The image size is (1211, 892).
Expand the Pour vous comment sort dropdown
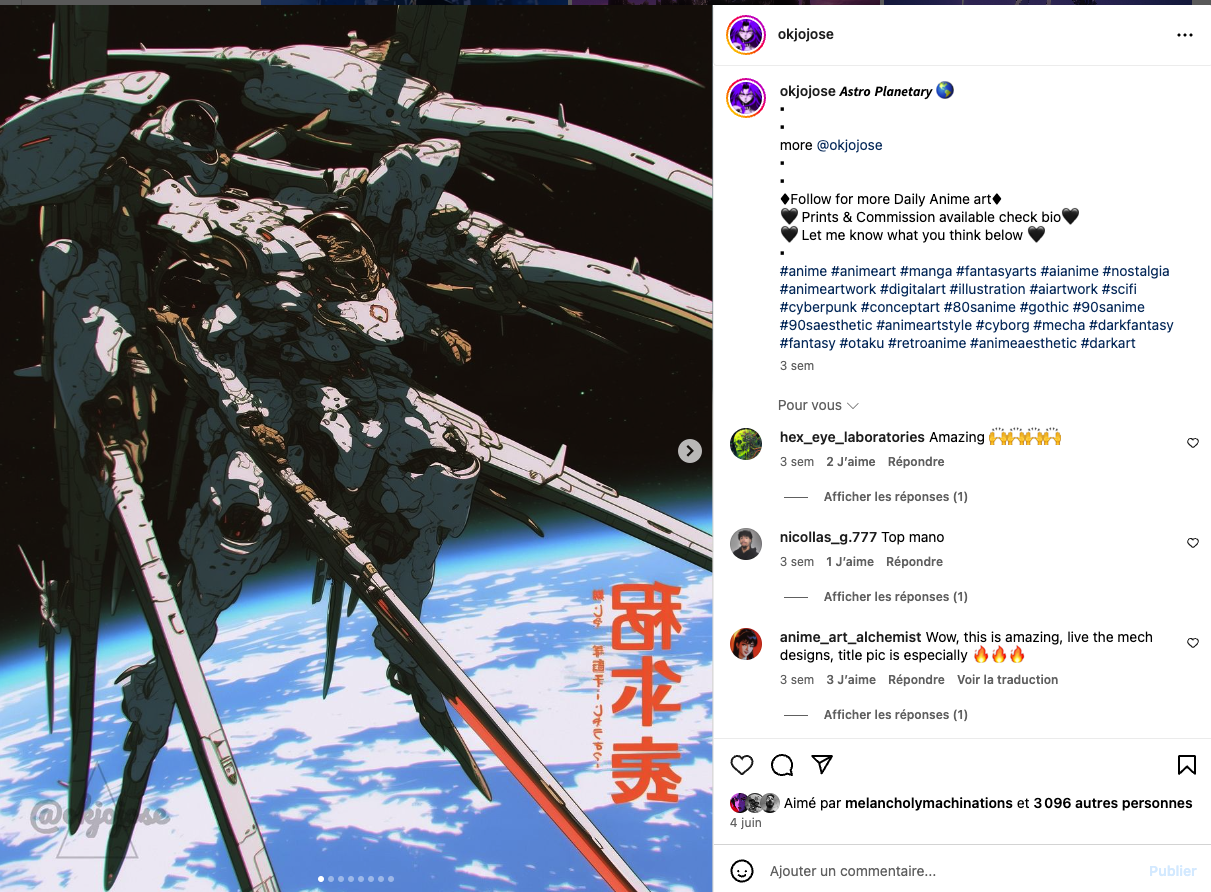[818, 405]
